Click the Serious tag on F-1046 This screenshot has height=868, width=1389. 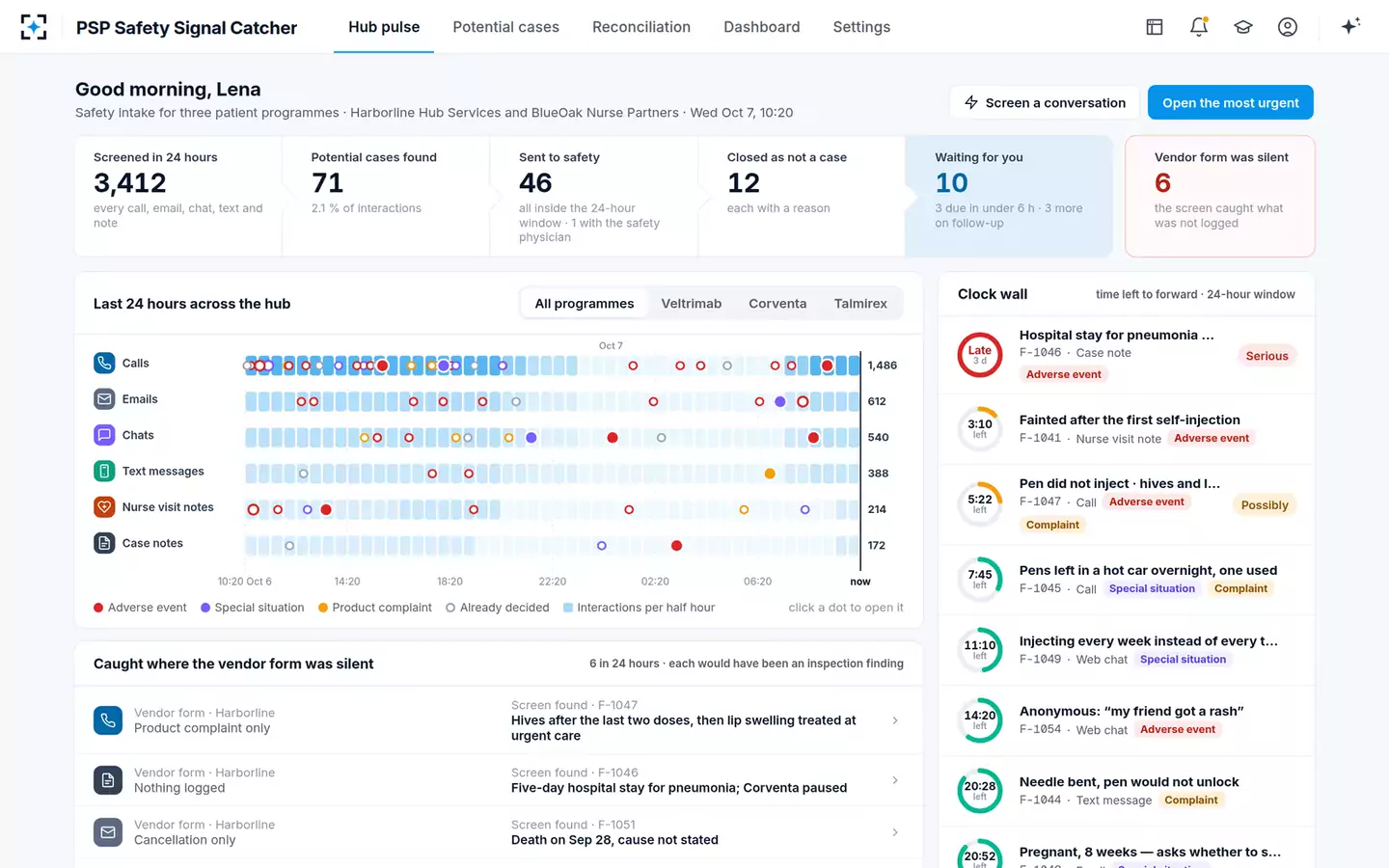tap(1266, 356)
